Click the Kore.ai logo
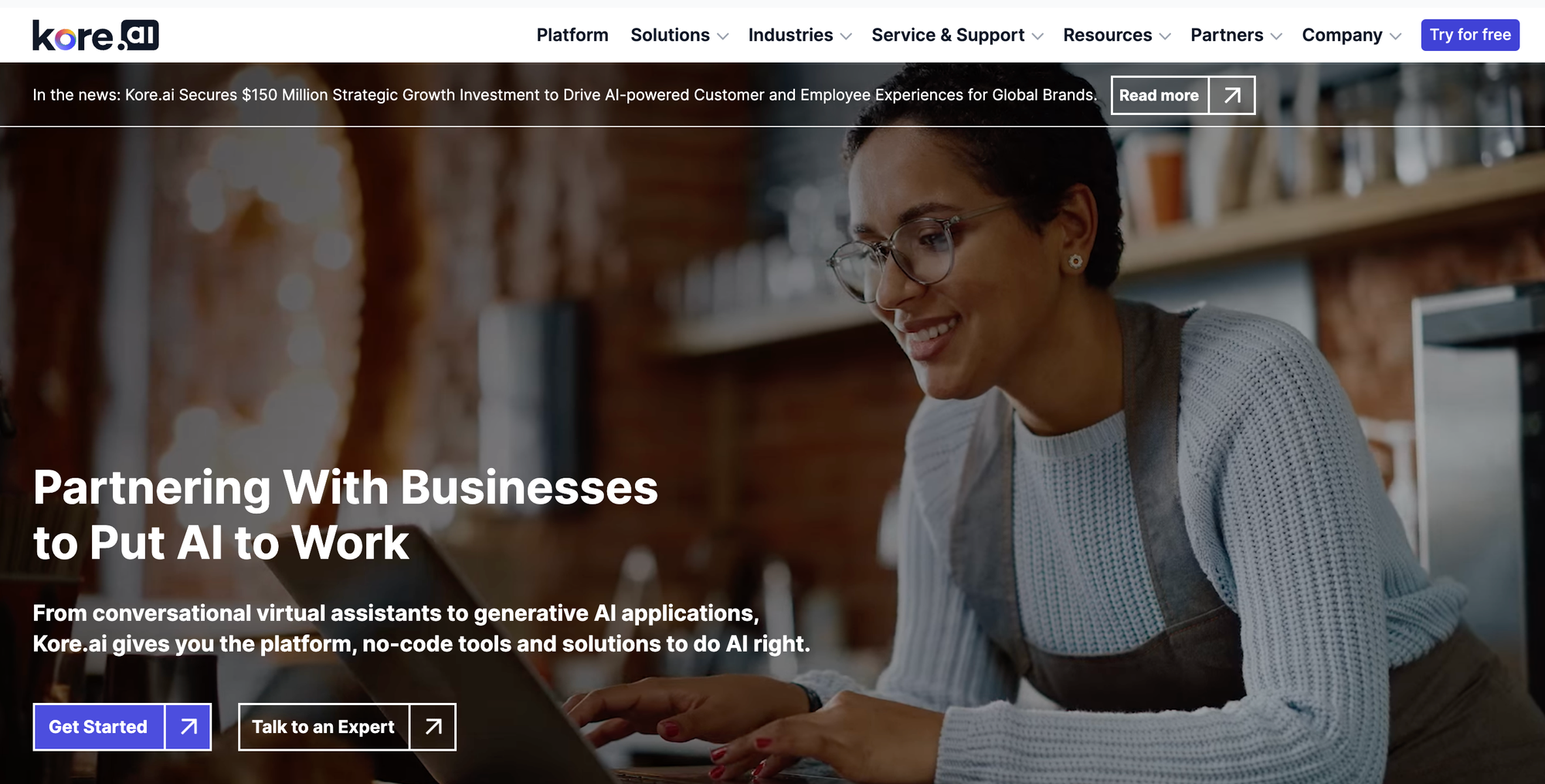 96,36
